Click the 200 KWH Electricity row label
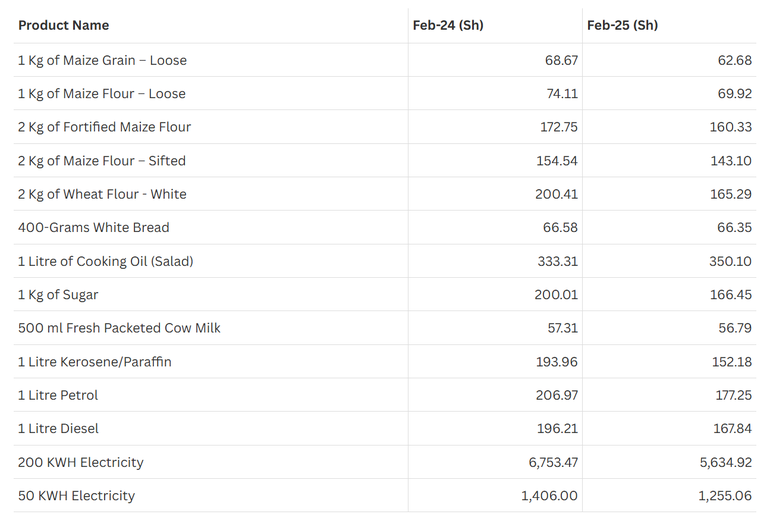The height and width of the screenshot is (527, 770). coord(81,462)
